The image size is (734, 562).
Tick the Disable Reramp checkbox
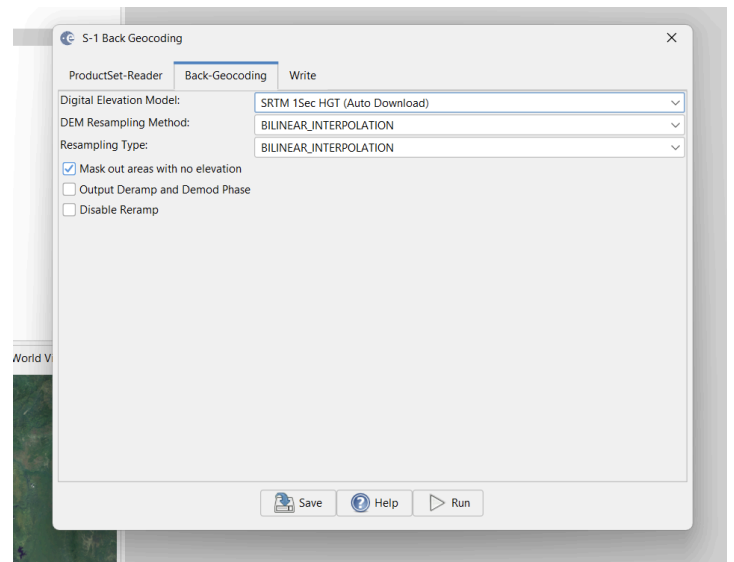[69, 210]
